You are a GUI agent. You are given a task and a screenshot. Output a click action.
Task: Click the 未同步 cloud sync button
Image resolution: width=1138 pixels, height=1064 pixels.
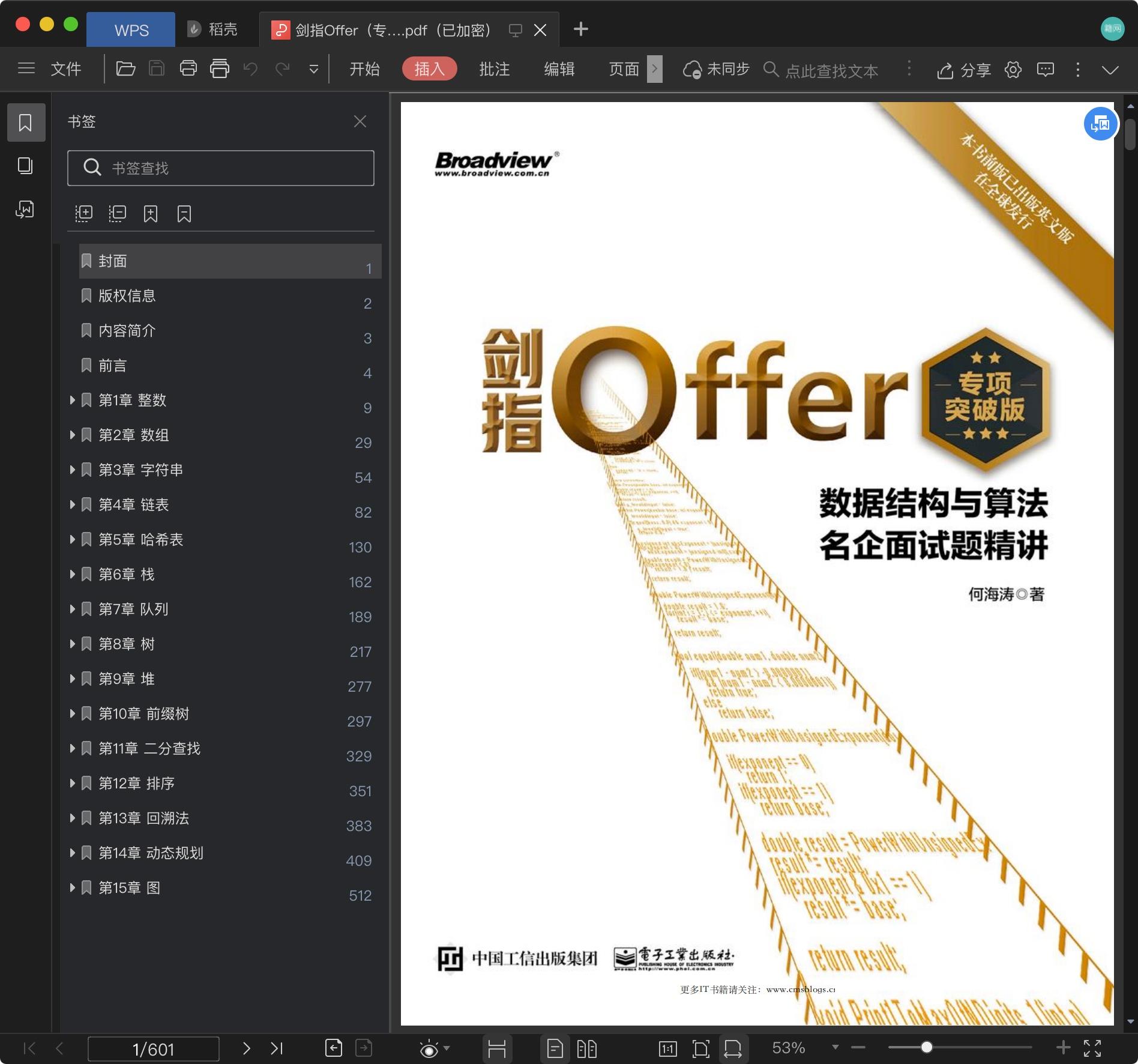point(717,70)
